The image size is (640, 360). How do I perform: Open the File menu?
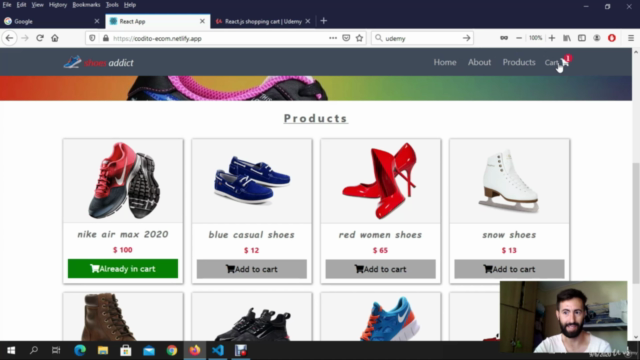pyautogui.click(x=7, y=5)
